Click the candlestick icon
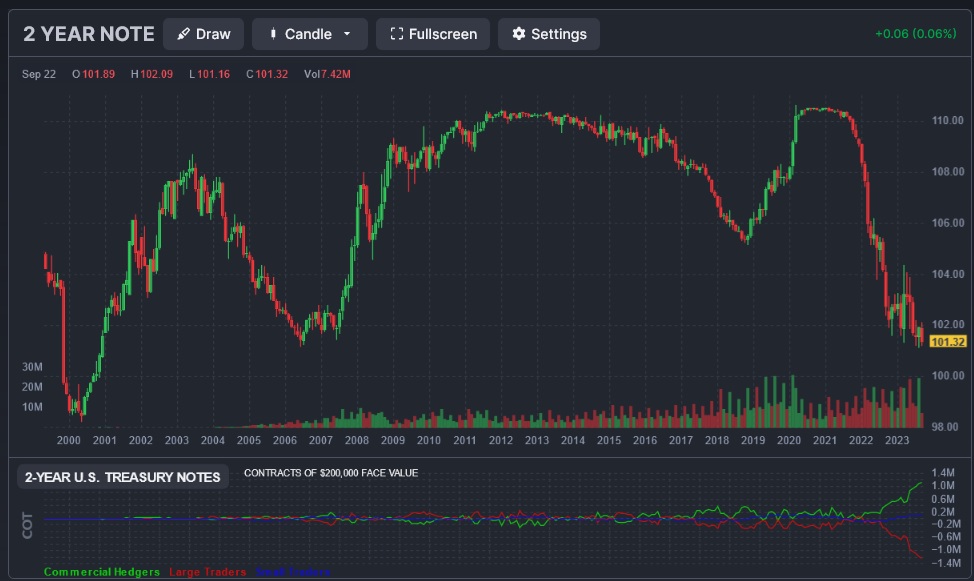 click(x=273, y=34)
